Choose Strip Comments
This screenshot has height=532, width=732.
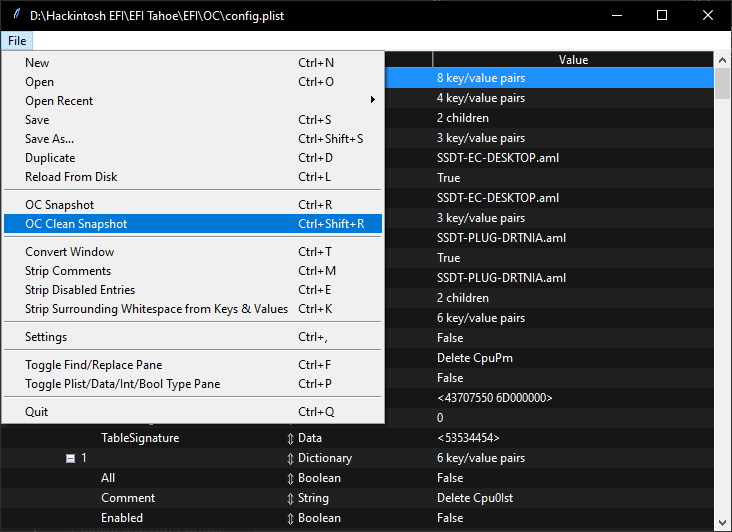(193, 271)
